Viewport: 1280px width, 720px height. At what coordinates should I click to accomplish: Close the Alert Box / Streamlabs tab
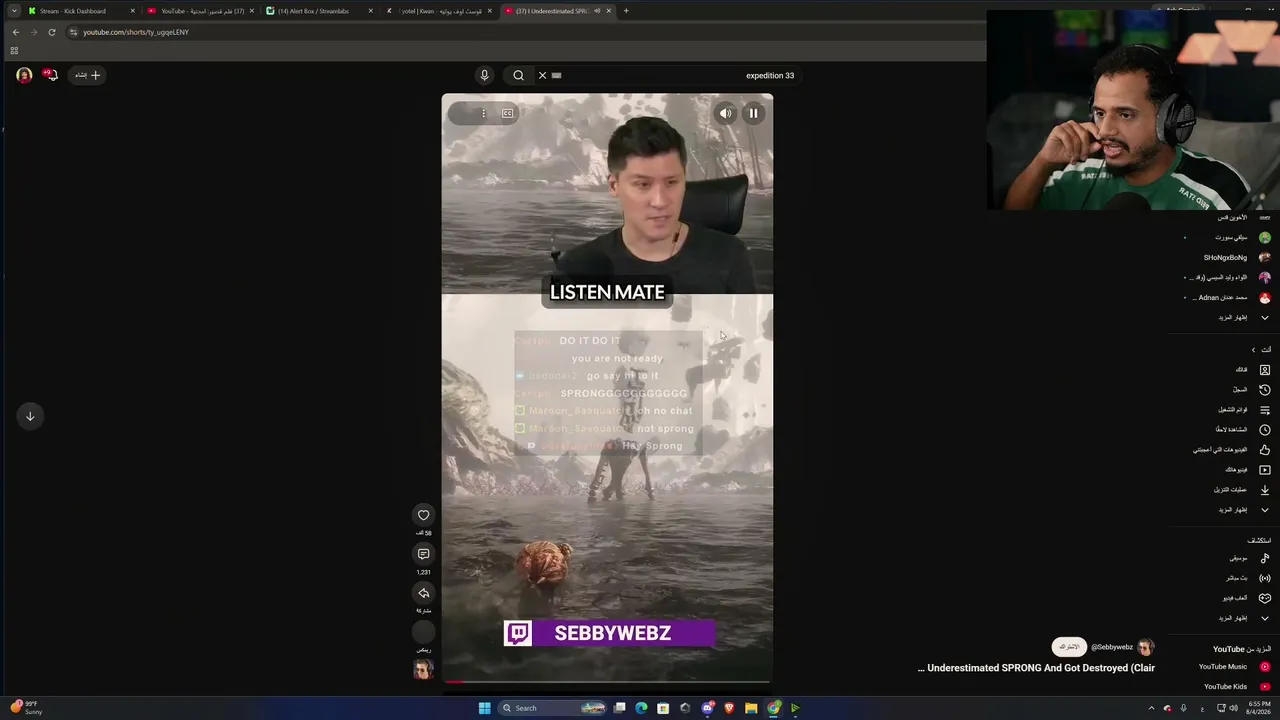pos(371,11)
